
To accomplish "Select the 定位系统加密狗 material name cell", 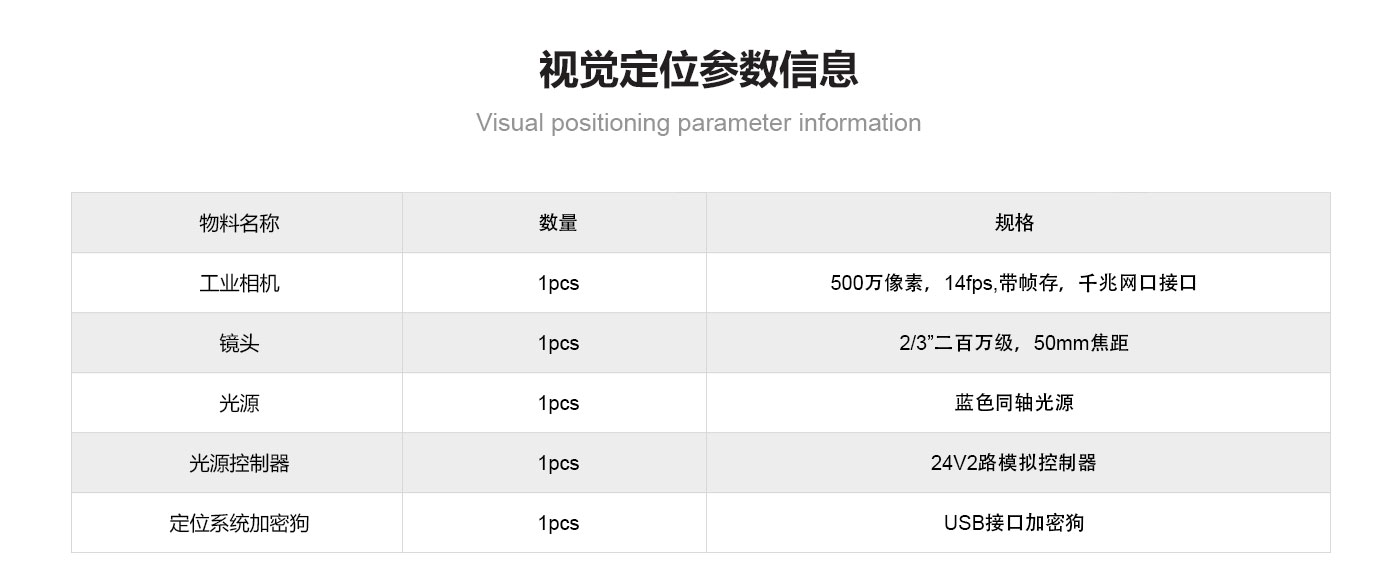I will (x=239, y=523).
